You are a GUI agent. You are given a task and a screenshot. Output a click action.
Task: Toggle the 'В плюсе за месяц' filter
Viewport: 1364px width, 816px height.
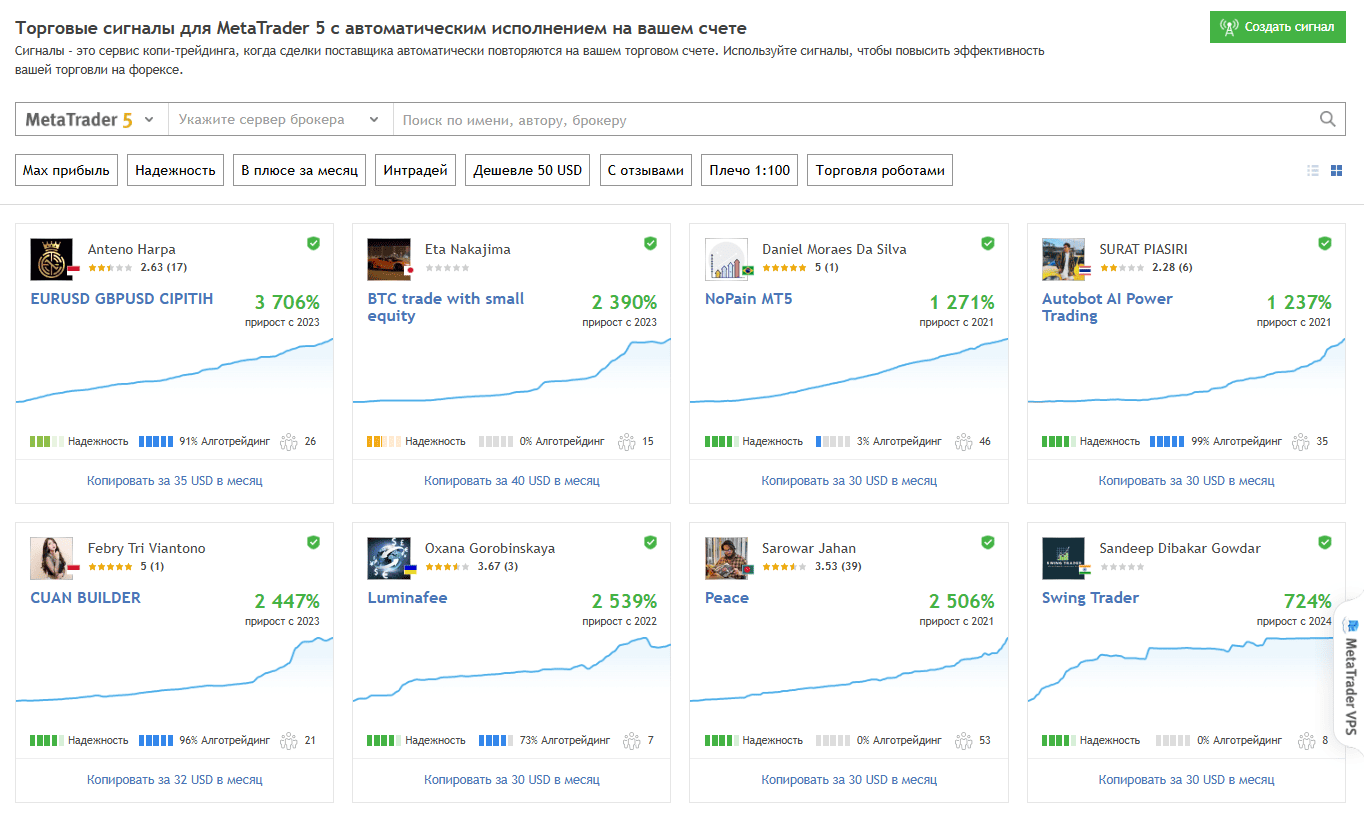pyautogui.click(x=299, y=170)
